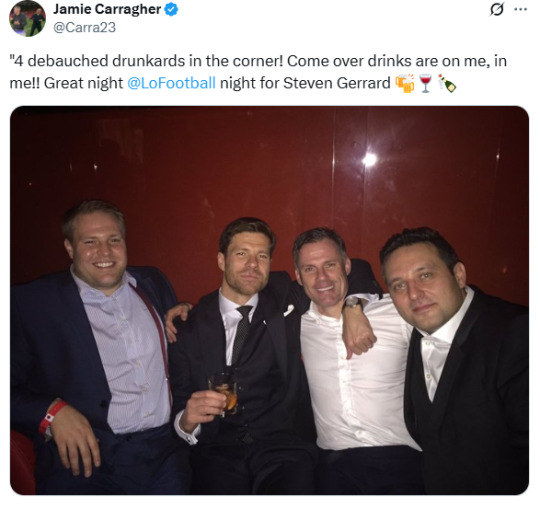
Task: Click the black tie in the photo
Action: pyautogui.click(x=242, y=334)
